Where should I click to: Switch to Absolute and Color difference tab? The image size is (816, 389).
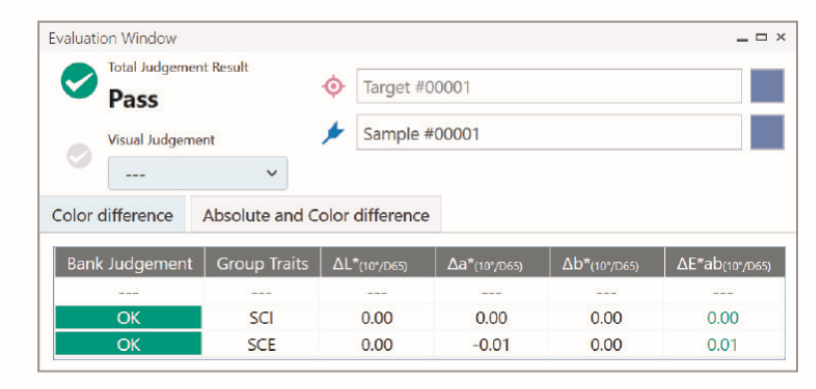point(316,215)
